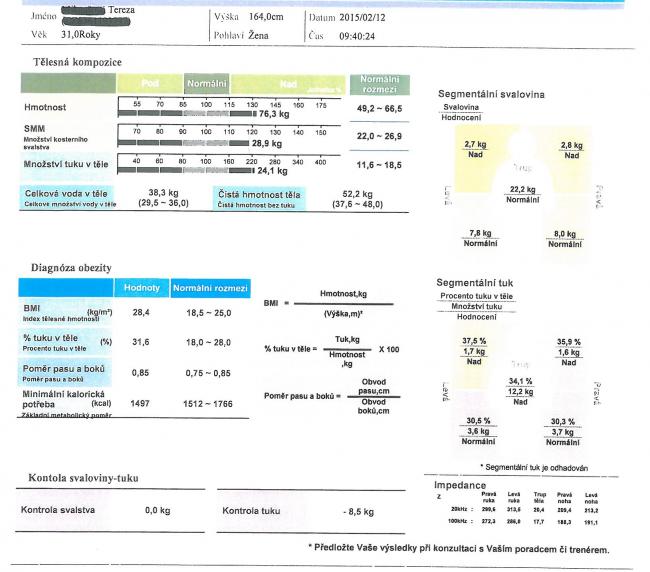Viewport: 650px width, 572px height.
Task: Select the waist-hip range '0,75 ~ 0,85'
Action: tap(208, 373)
